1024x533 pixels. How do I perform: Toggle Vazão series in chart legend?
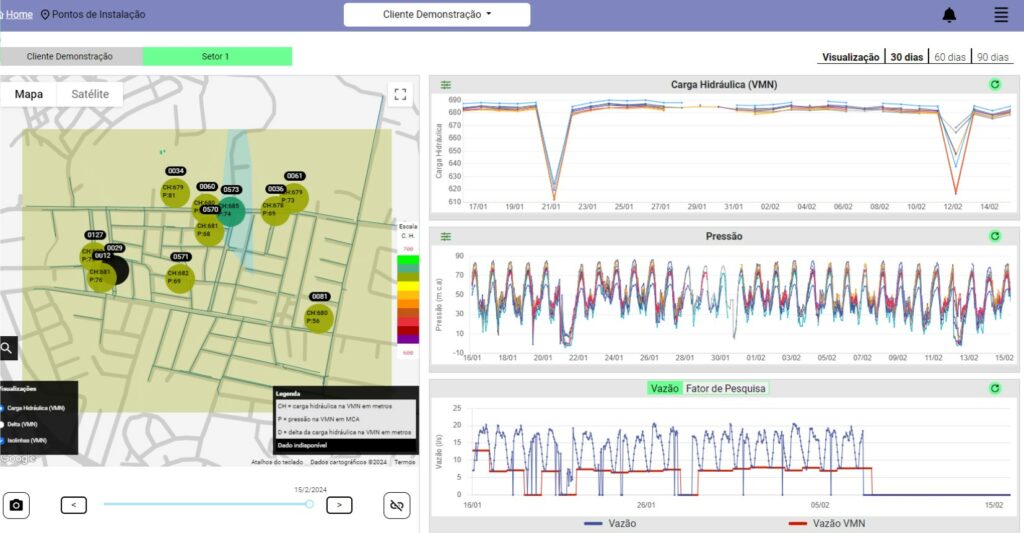click(610, 523)
